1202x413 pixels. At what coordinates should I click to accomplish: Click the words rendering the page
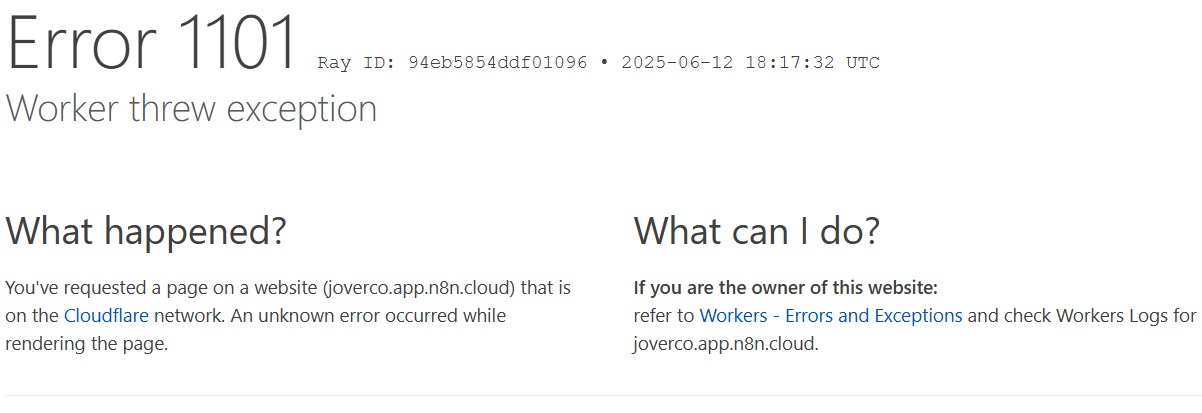tap(86, 344)
